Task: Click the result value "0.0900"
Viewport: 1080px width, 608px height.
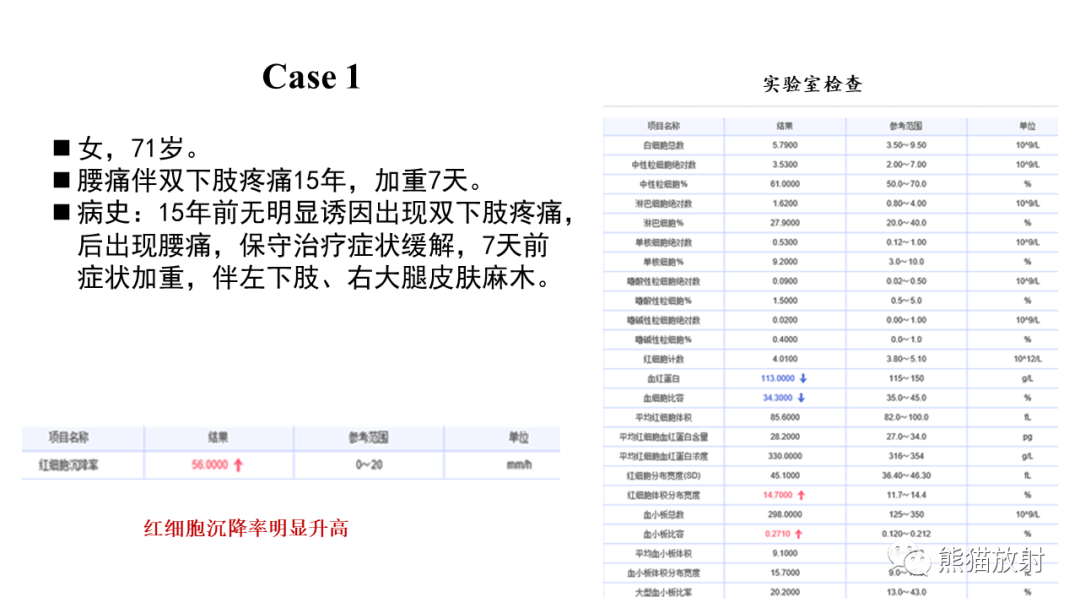Action: (x=785, y=282)
